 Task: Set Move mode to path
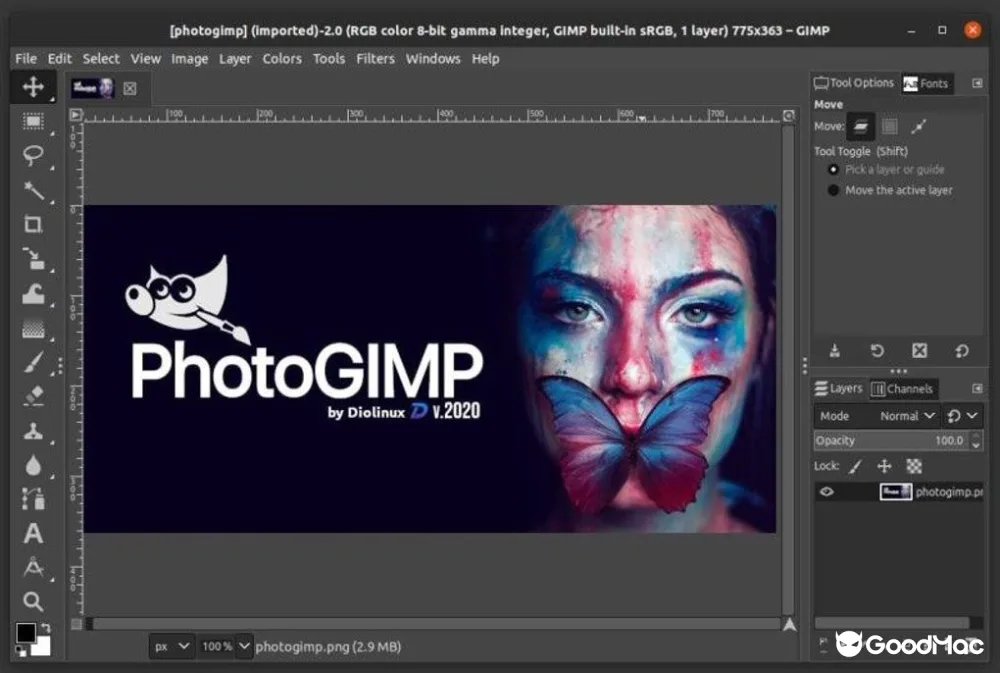(x=918, y=126)
